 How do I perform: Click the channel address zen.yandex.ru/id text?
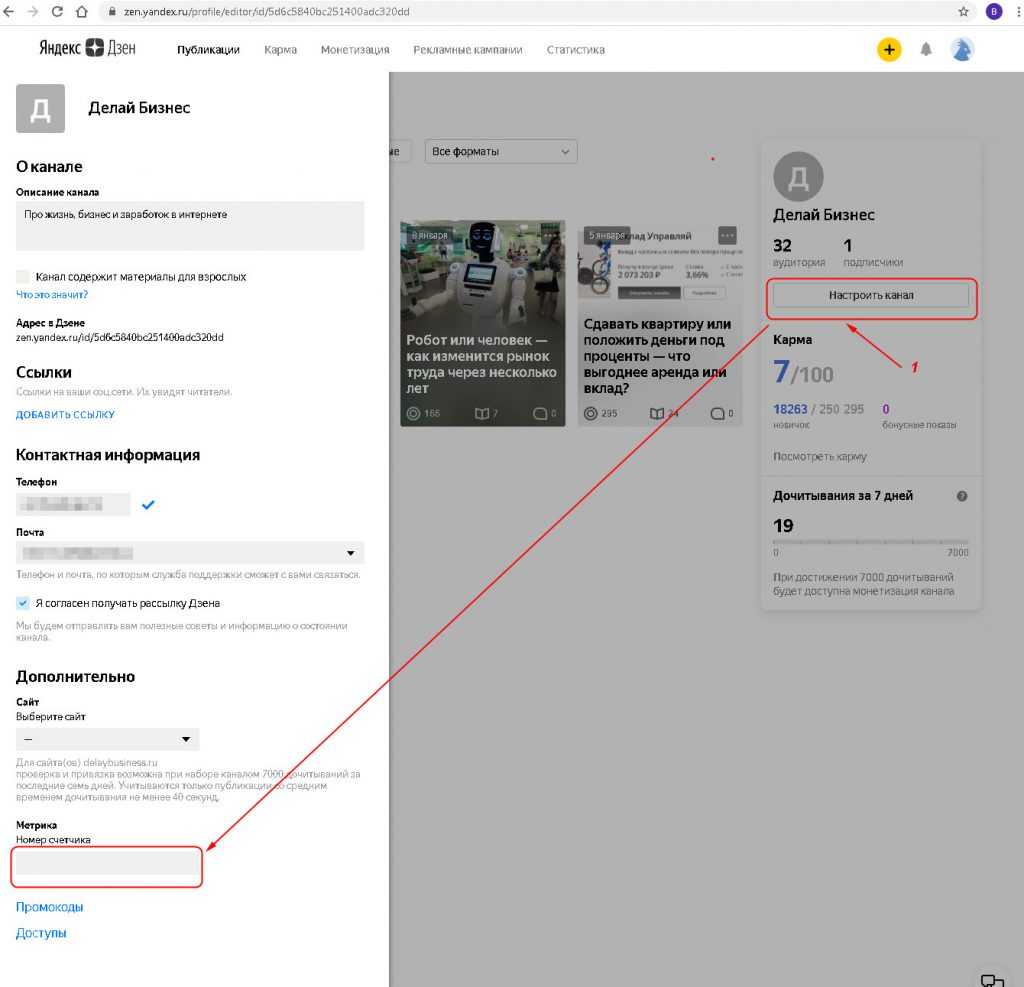120,337
